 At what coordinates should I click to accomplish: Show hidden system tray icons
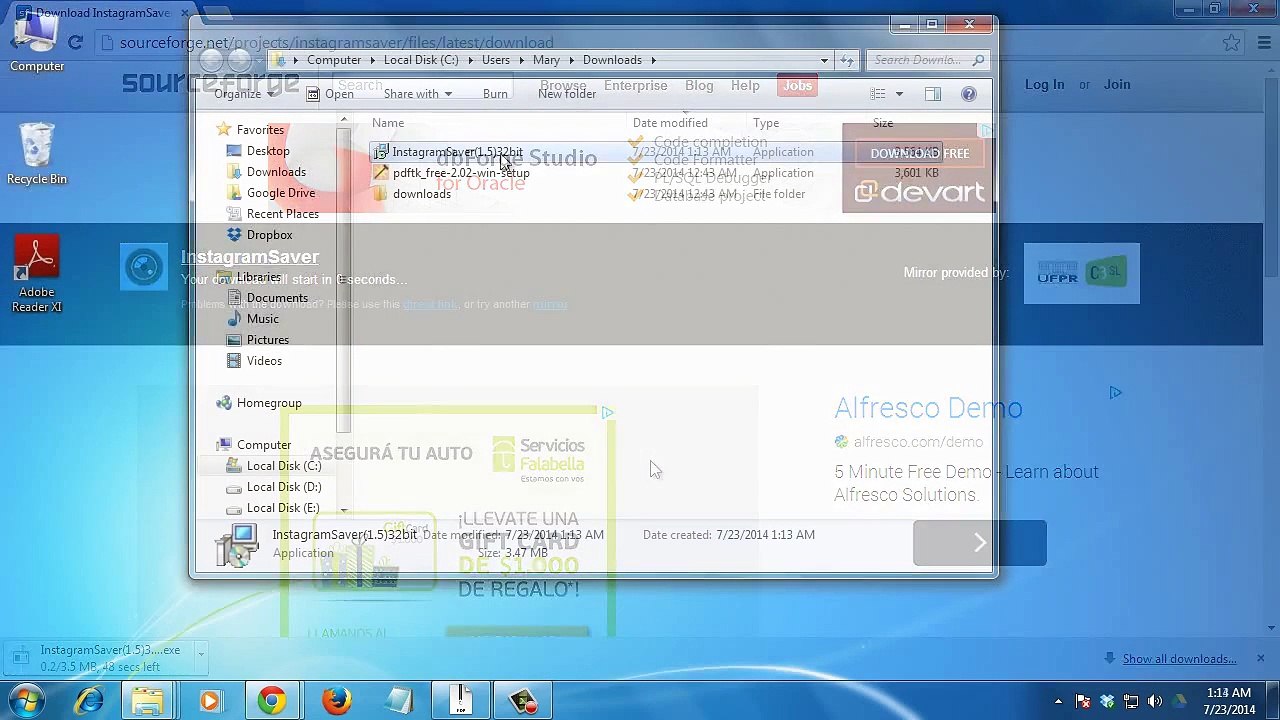tap(1058, 701)
